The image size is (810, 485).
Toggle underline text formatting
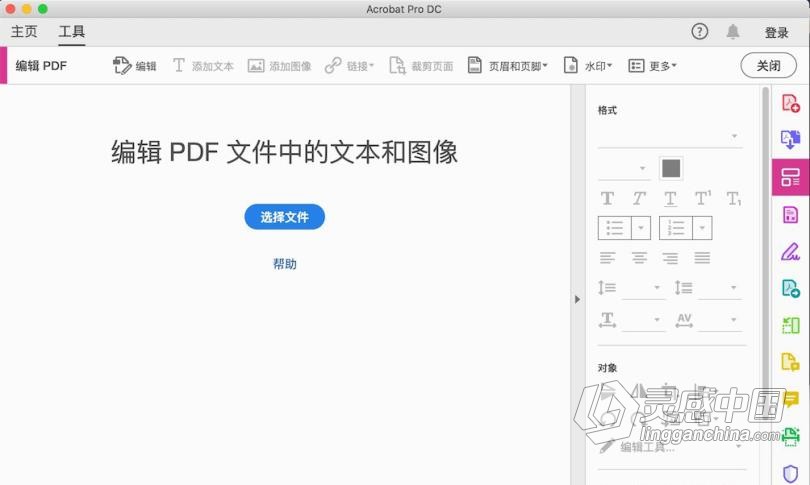[x=670, y=198]
